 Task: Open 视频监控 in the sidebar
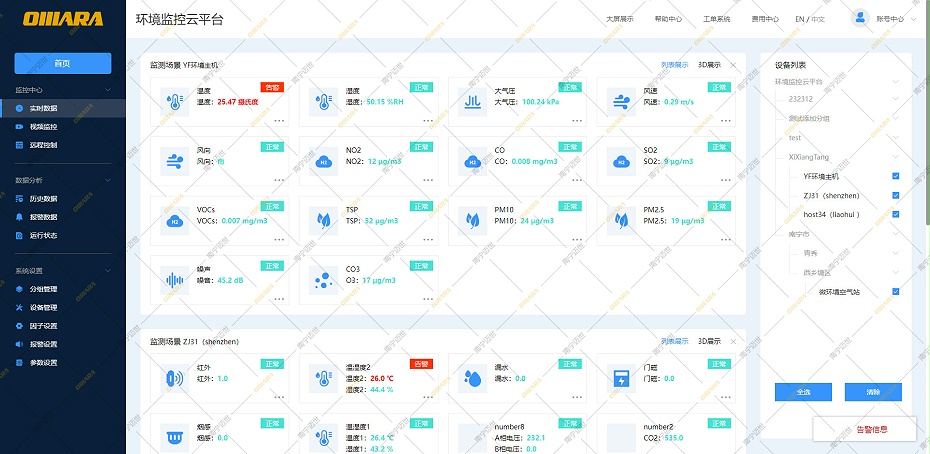tap(43, 127)
